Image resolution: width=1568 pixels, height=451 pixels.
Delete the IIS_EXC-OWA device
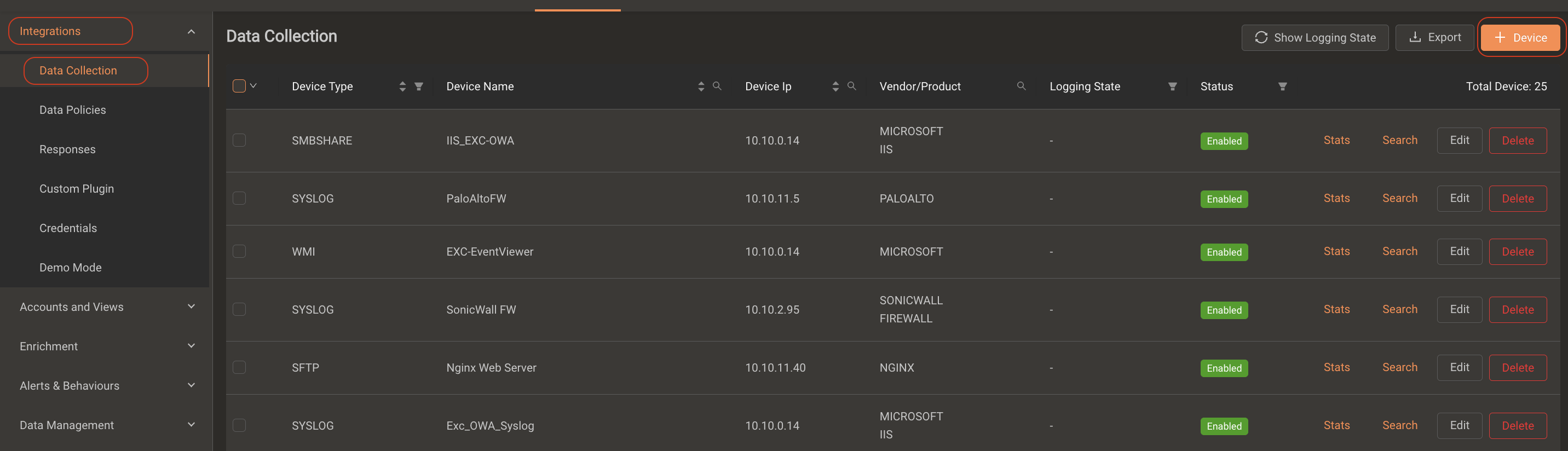click(x=1517, y=141)
